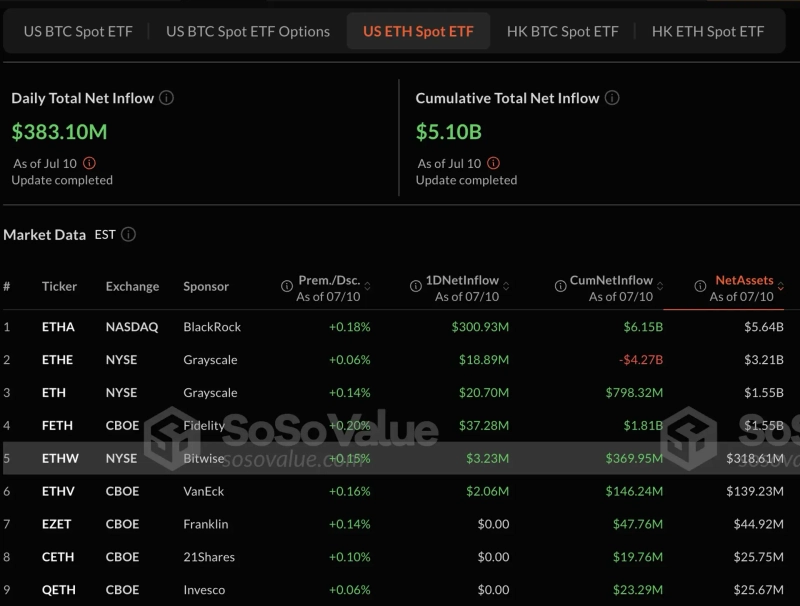Open the FETH ticker link
The height and width of the screenshot is (606, 800).
(57, 426)
